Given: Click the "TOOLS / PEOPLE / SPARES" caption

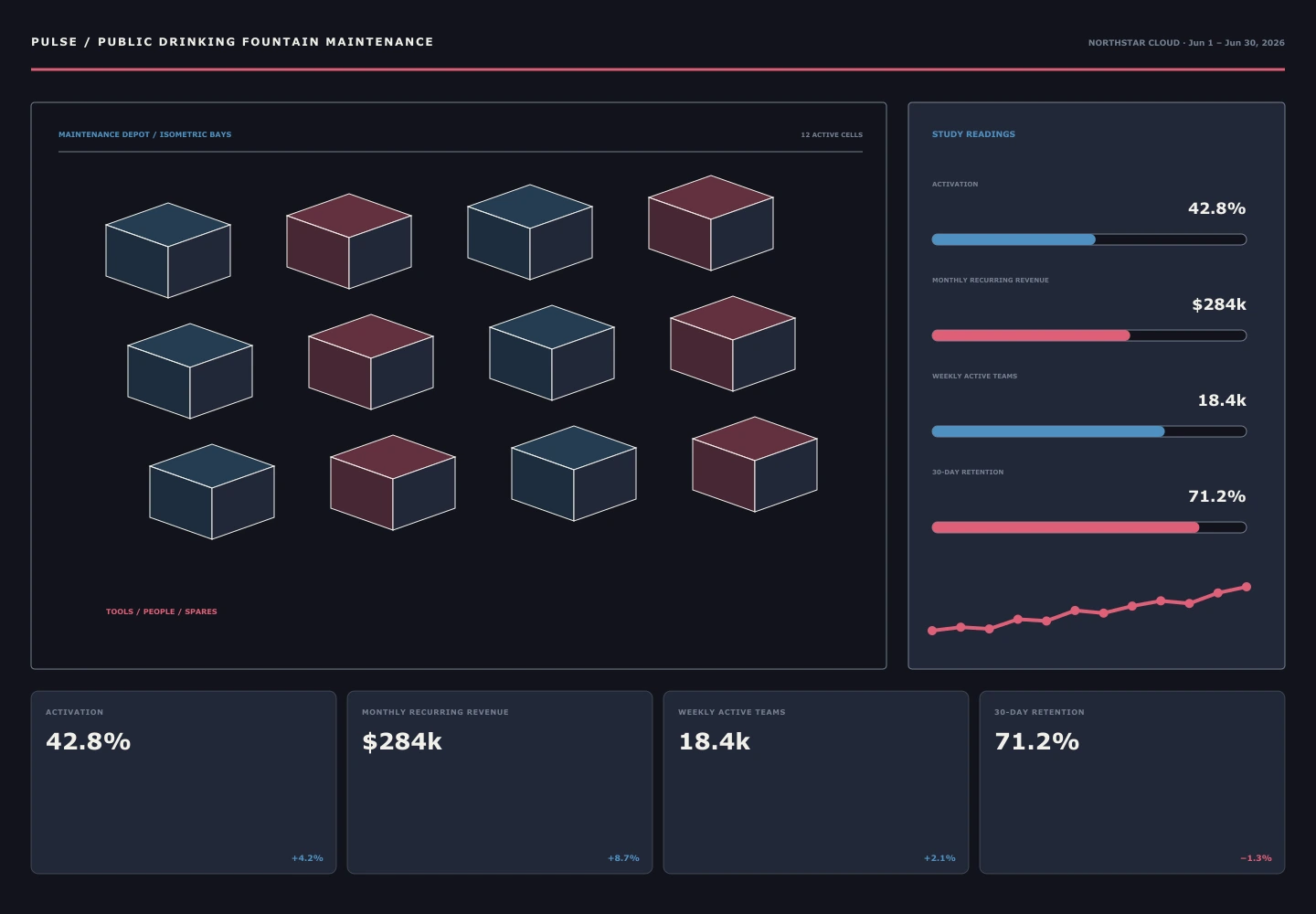Looking at the screenshot, I should 162,611.
